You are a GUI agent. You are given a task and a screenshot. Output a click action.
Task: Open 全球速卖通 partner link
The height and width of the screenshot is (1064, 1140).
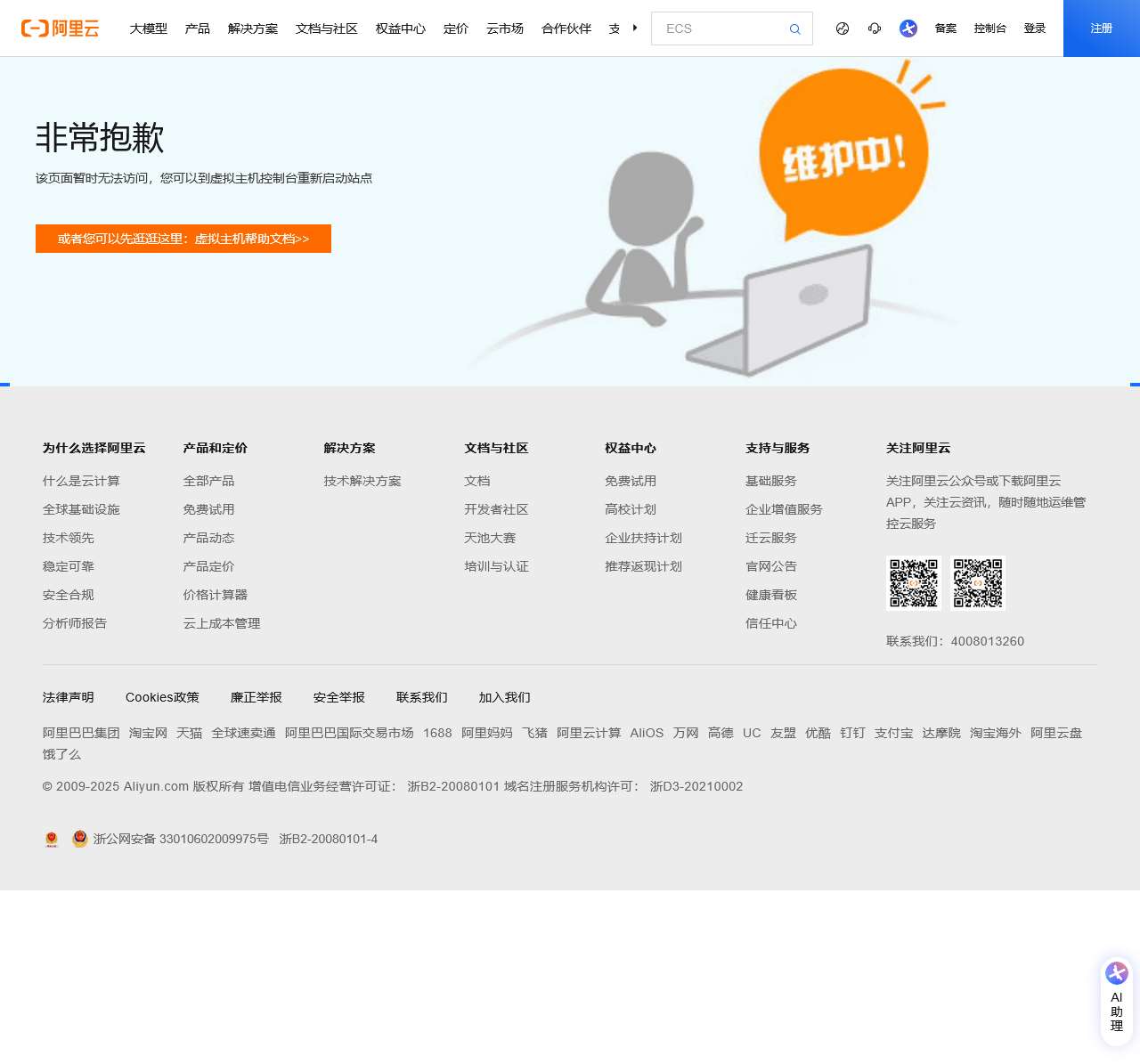click(244, 733)
